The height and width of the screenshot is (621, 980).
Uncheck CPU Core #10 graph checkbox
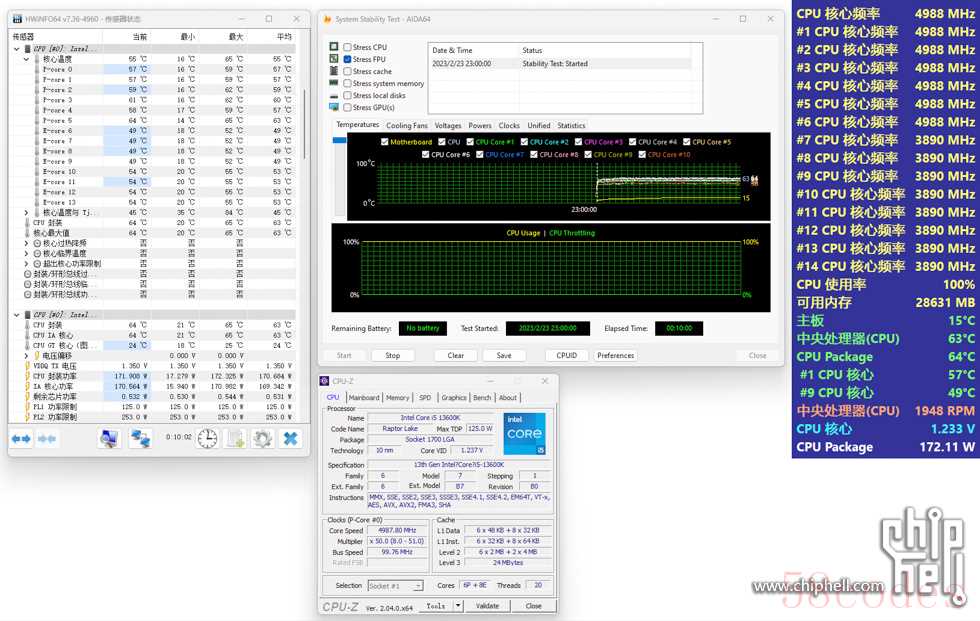pos(642,154)
